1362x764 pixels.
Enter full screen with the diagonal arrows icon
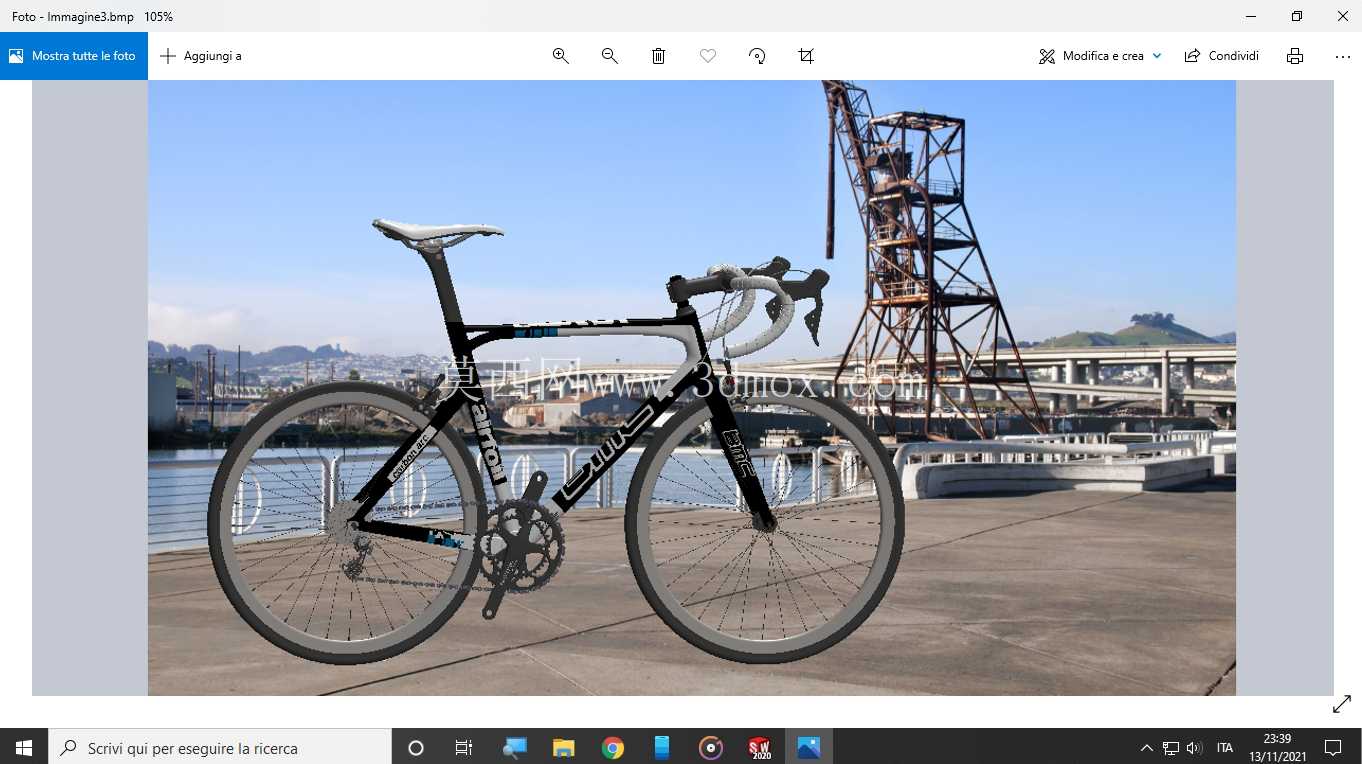coord(1342,705)
